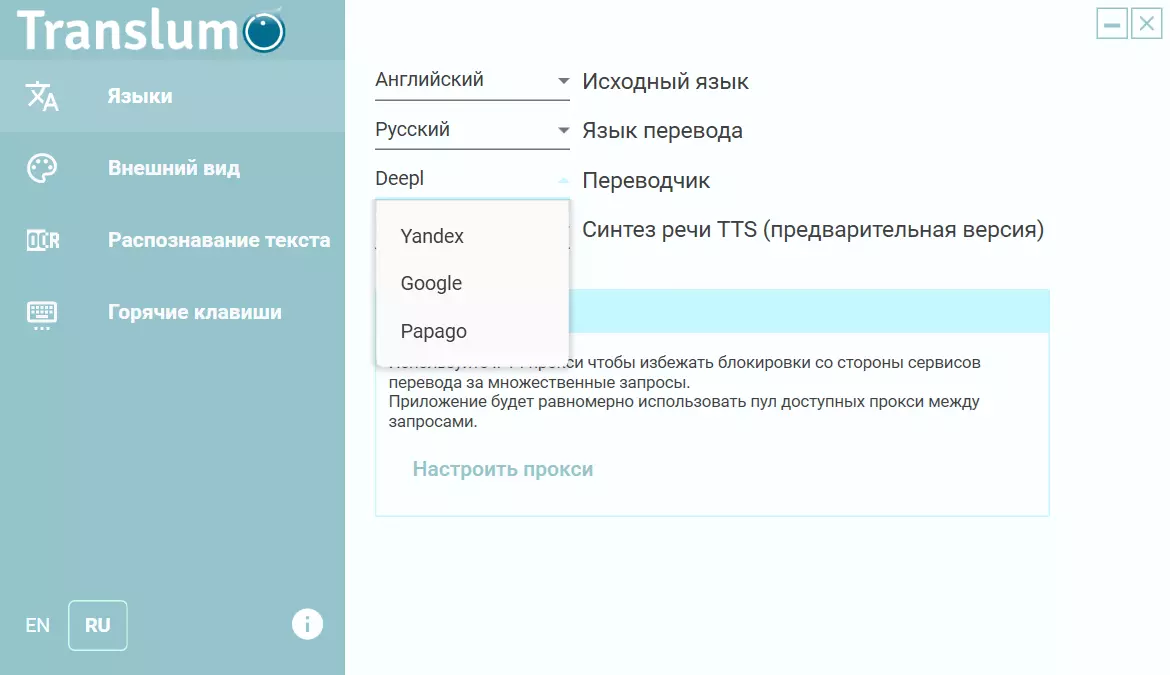Expand the Английский source language dropdown

pos(472,81)
